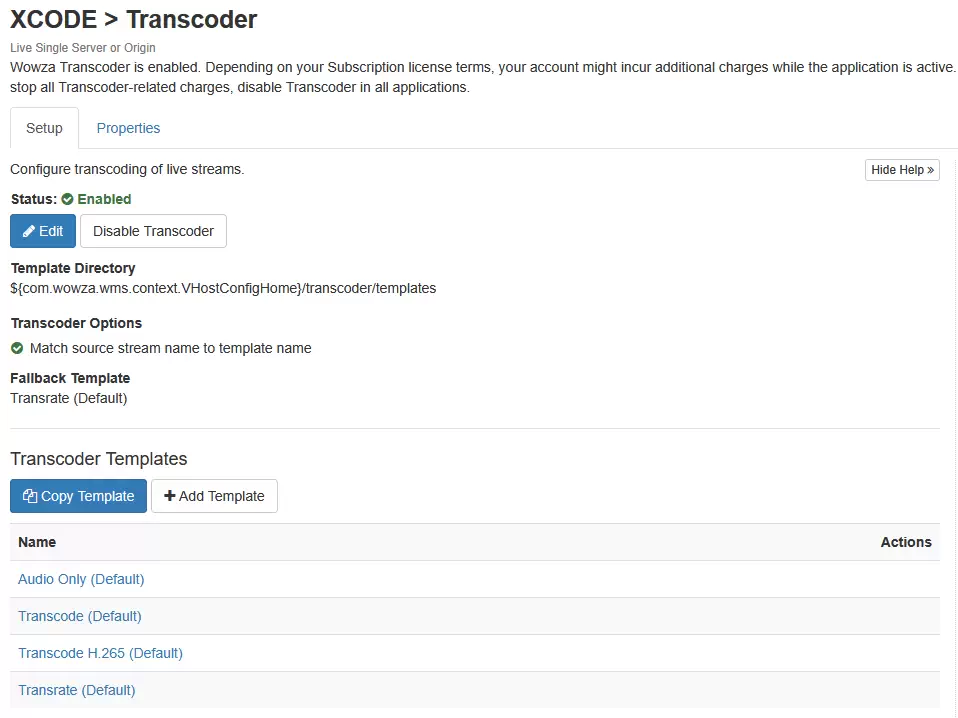Click the Name column header
This screenshot has height=718, width=958.
pyautogui.click(x=37, y=543)
